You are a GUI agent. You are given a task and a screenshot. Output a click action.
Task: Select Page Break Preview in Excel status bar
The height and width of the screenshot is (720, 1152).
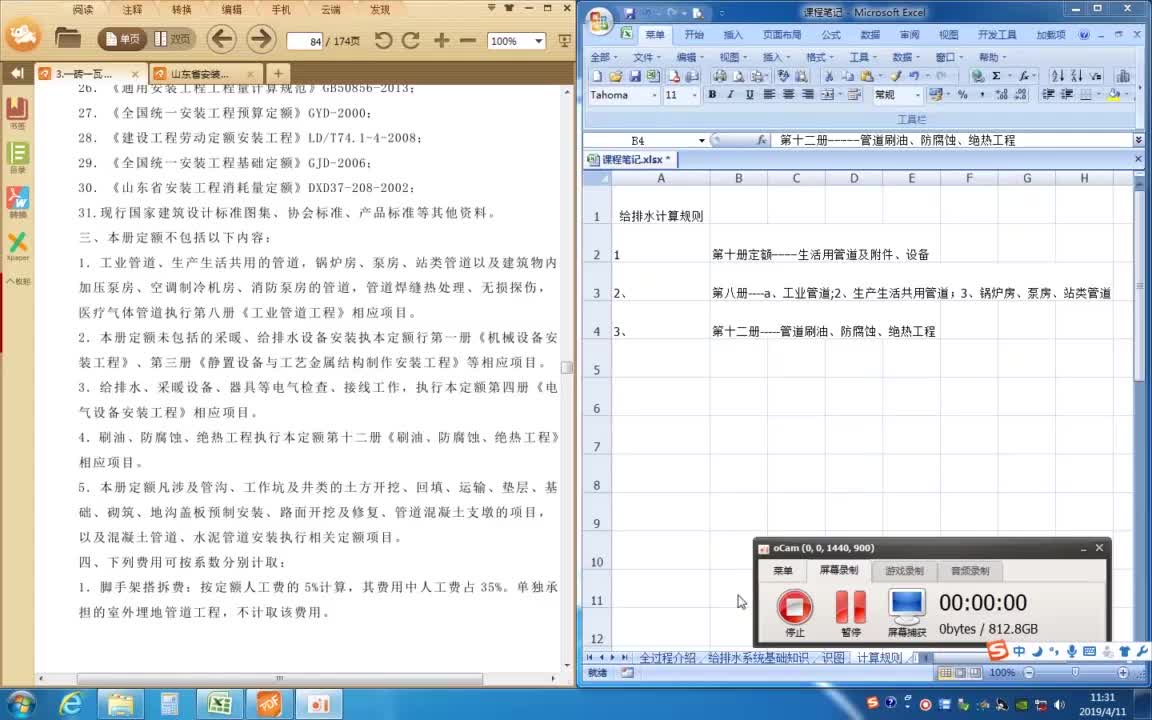click(975, 673)
